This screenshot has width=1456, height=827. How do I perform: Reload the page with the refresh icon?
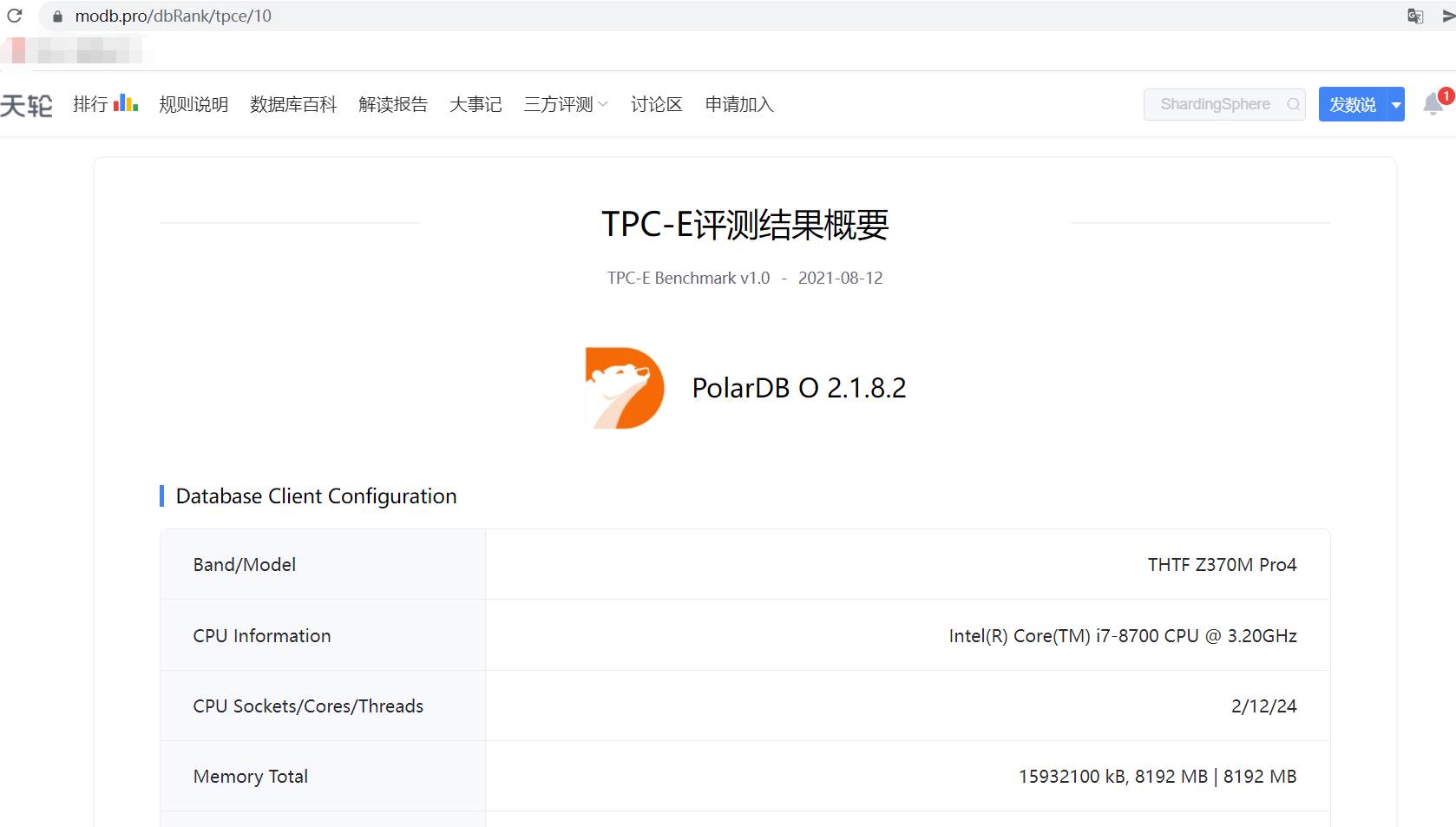click(x=15, y=16)
